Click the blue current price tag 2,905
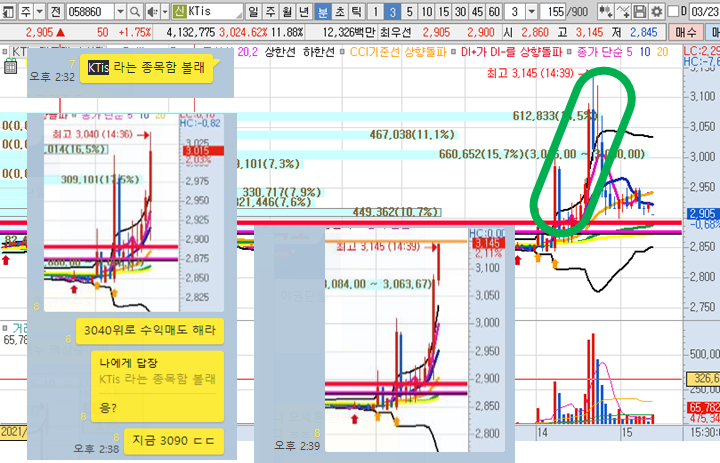The image size is (720, 463). (x=703, y=214)
